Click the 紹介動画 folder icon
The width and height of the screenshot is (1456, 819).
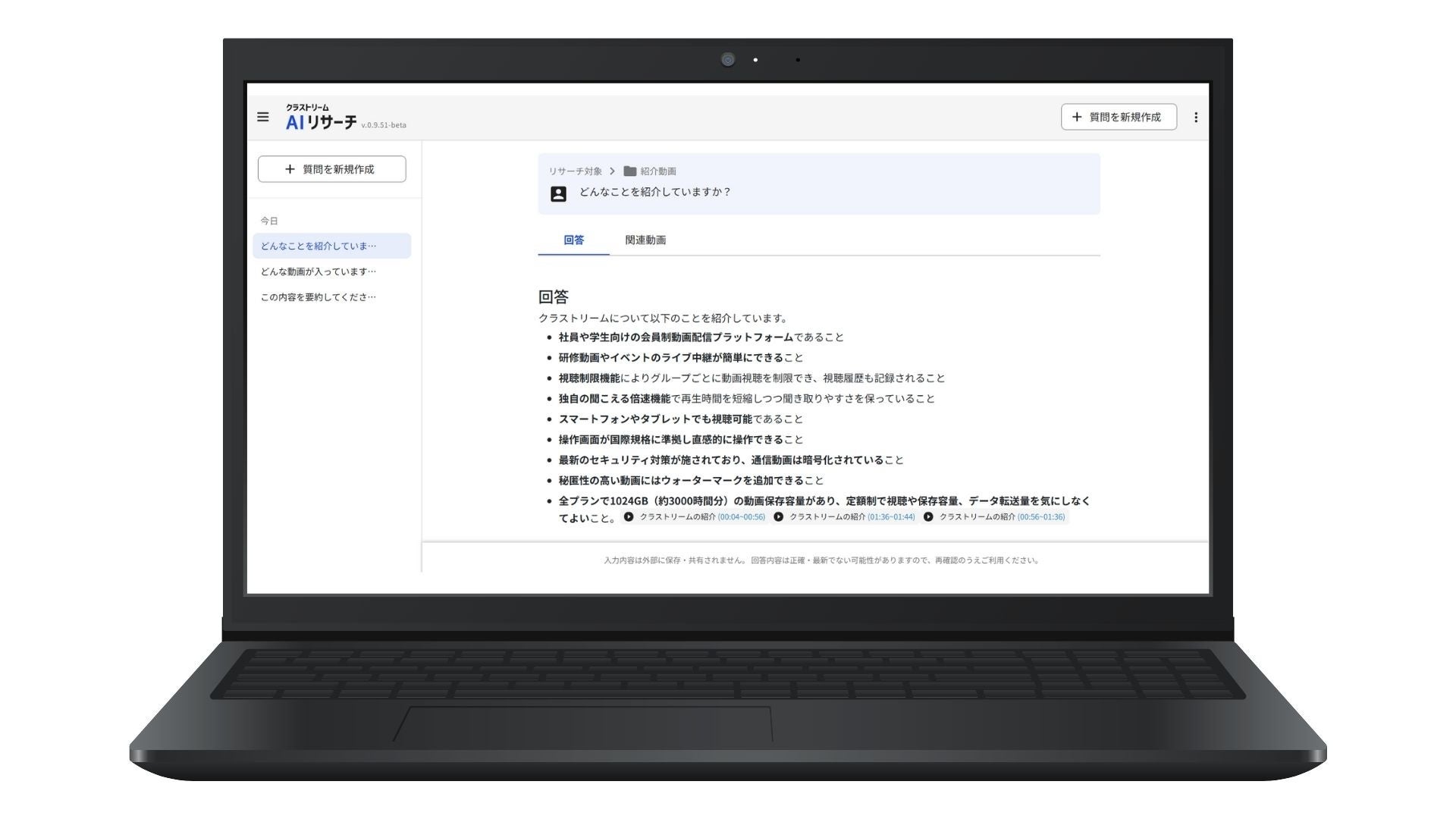pyautogui.click(x=630, y=171)
